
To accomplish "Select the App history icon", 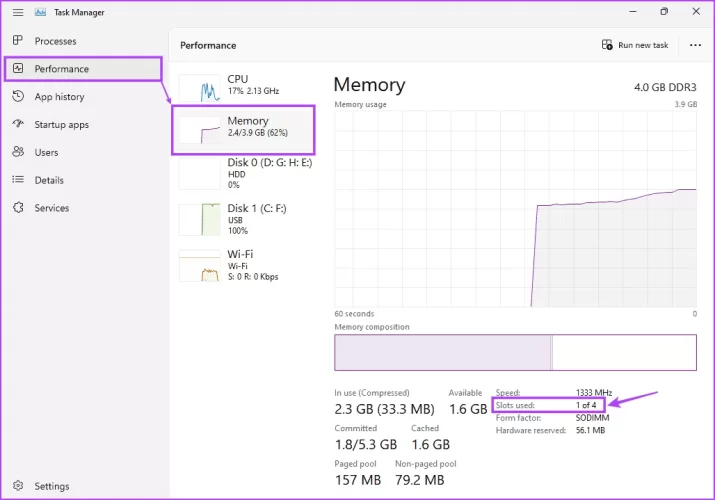I will [17, 97].
